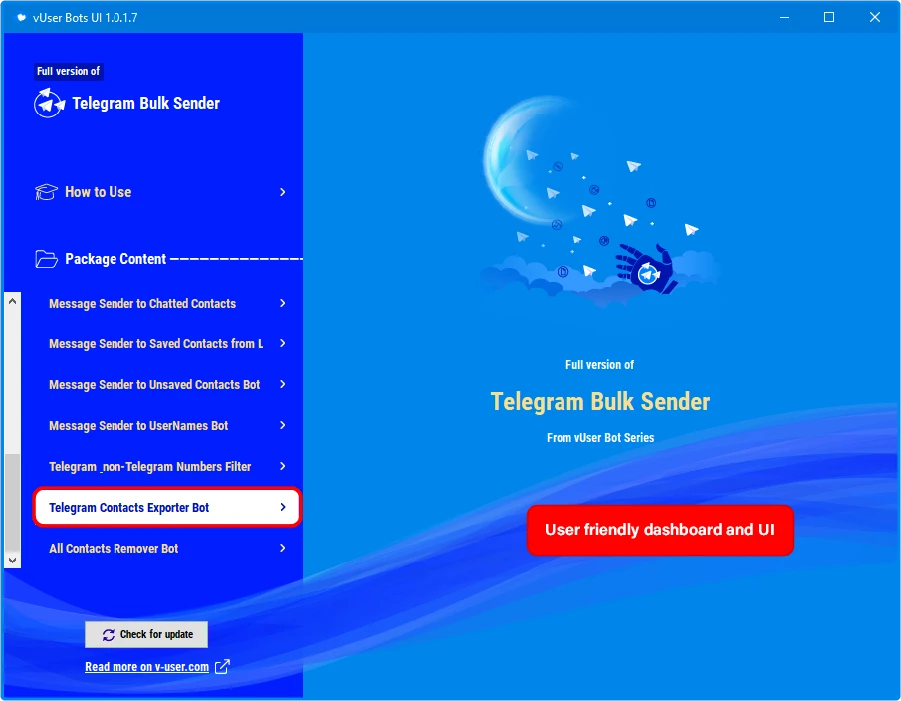Image resolution: width=901 pixels, height=701 pixels.
Task: Minimize the vUser Bots UI window
Action: pyautogui.click(x=784, y=17)
